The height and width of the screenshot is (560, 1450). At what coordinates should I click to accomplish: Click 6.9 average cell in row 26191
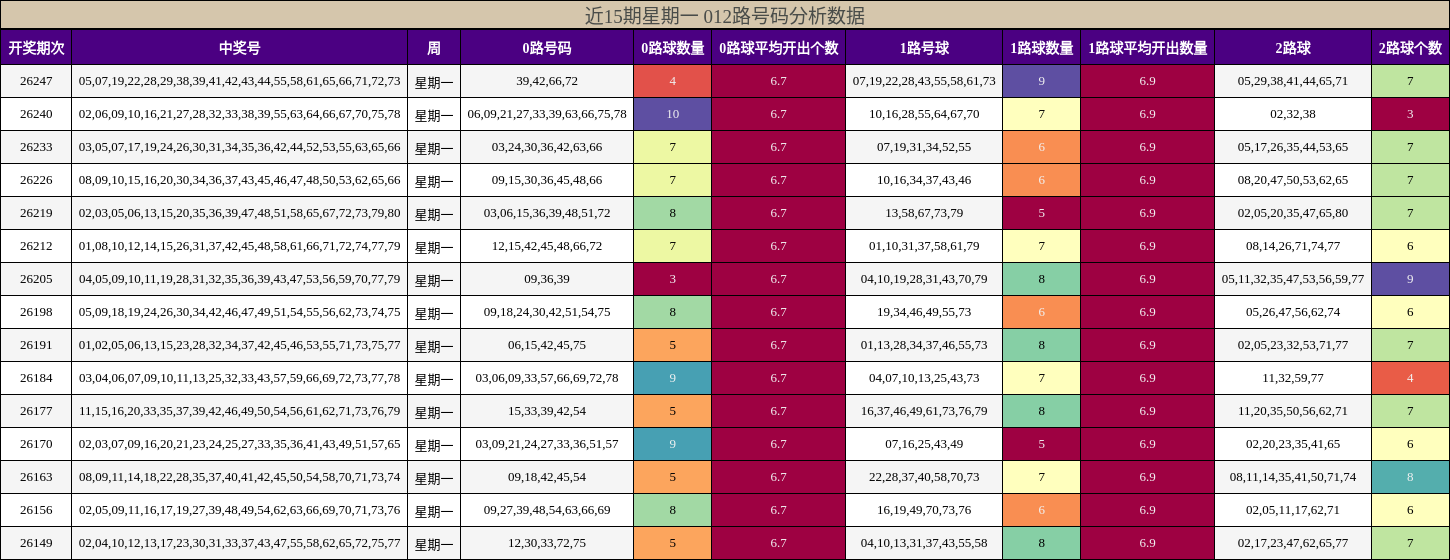tap(1148, 345)
